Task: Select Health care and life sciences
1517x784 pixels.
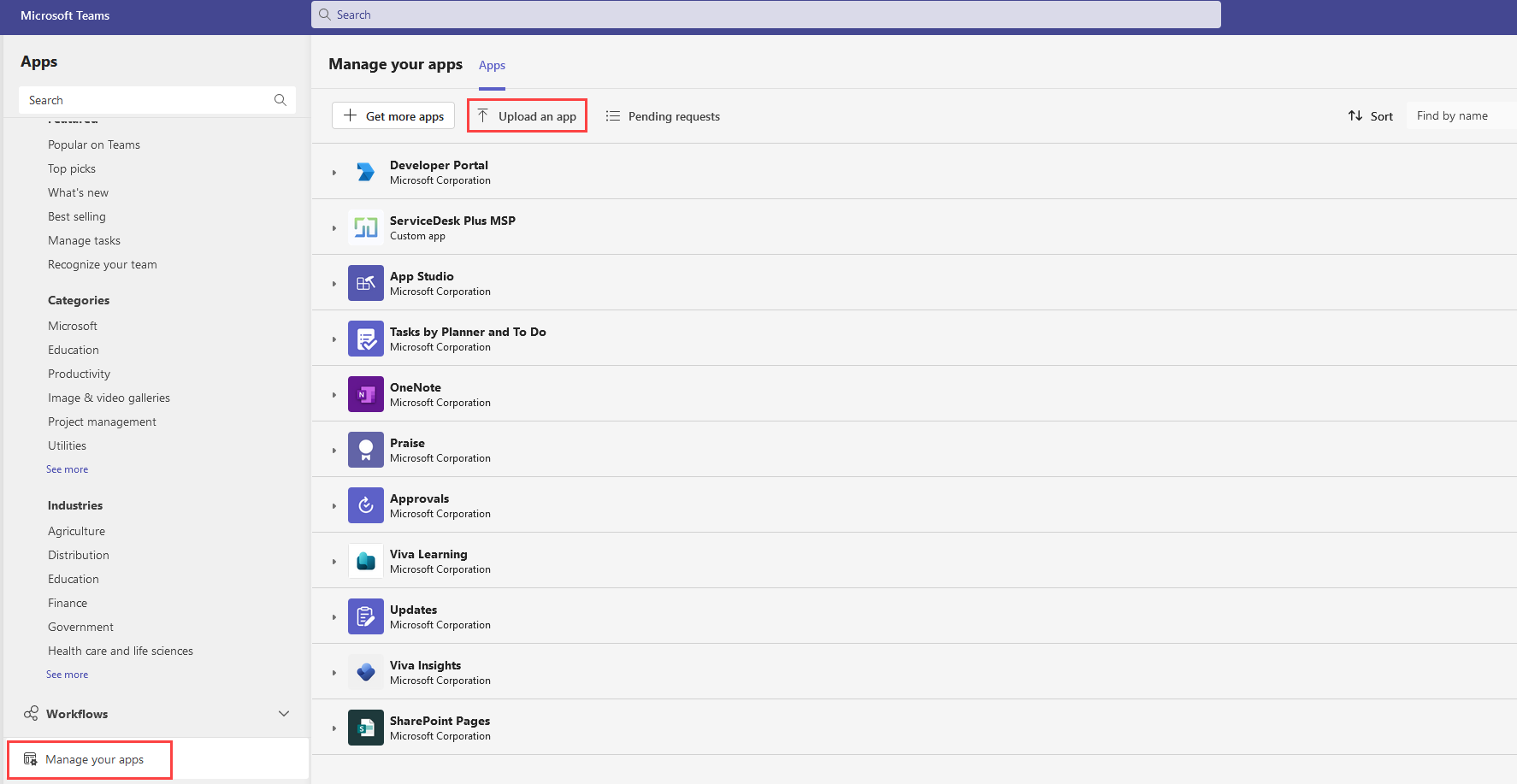Action: point(121,651)
